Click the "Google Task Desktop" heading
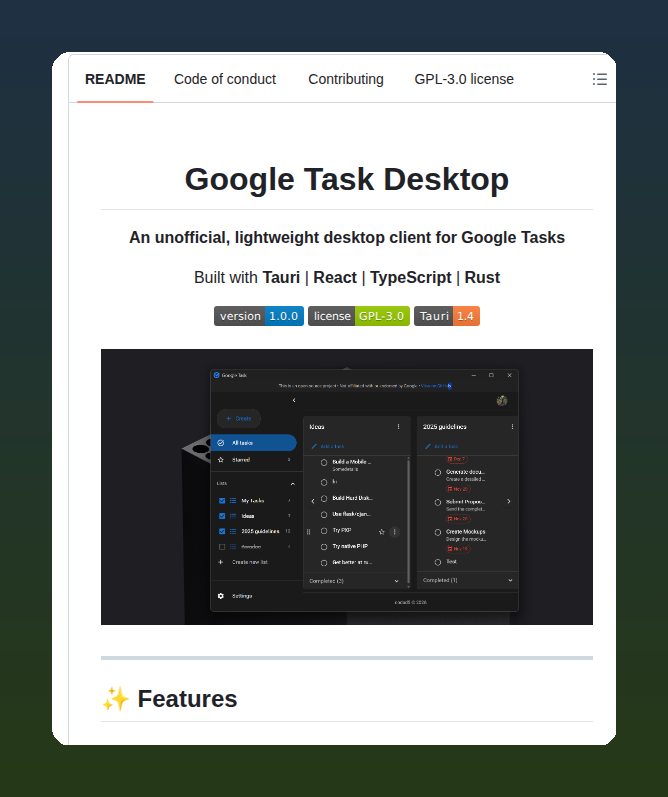 [x=347, y=179]
